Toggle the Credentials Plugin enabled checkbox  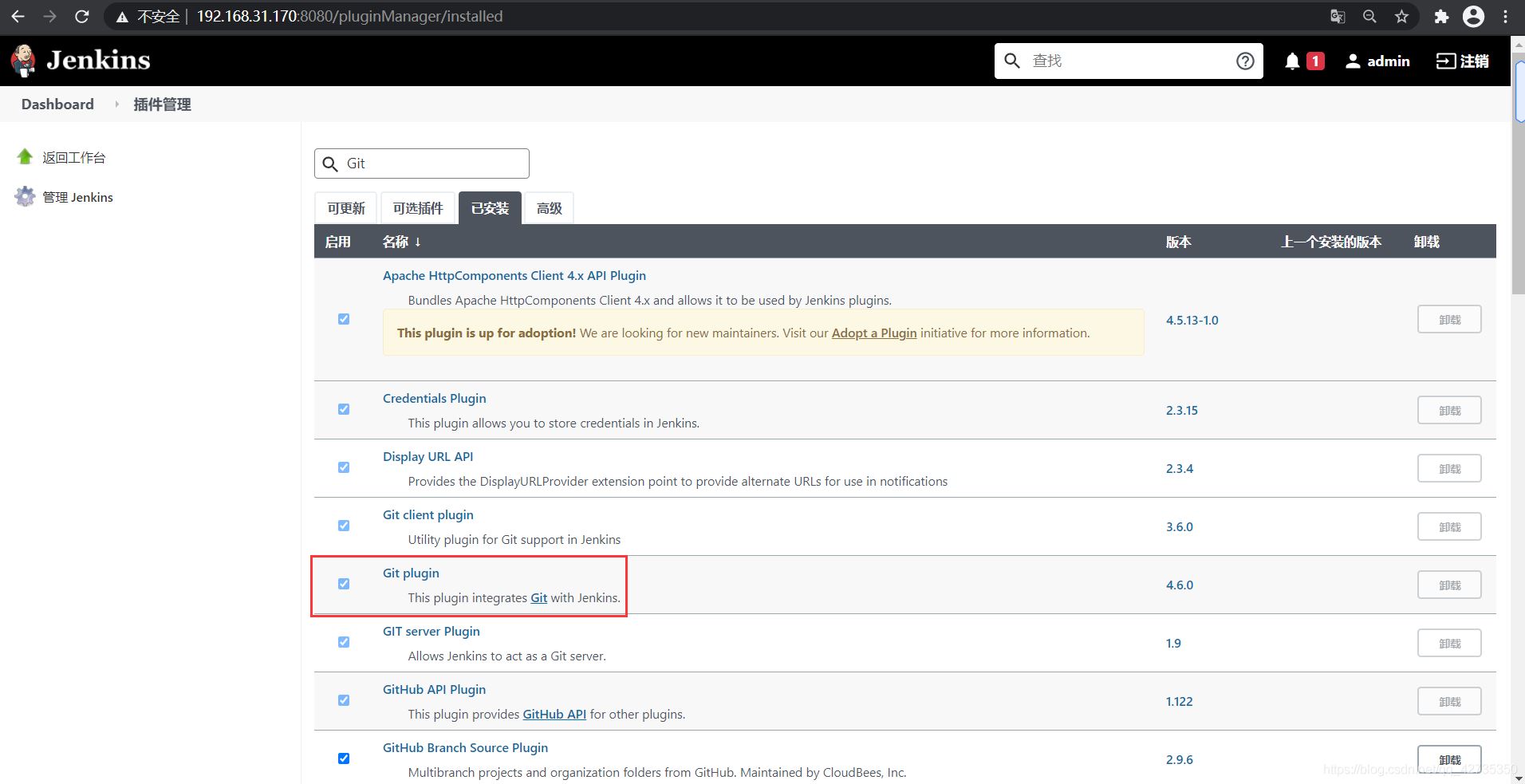[344, 409]
